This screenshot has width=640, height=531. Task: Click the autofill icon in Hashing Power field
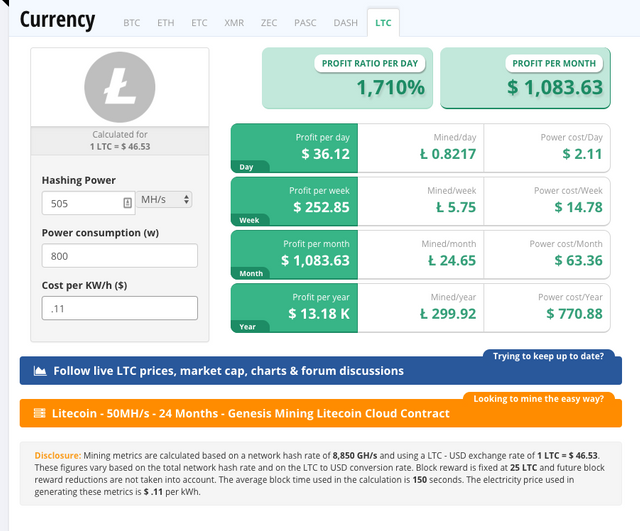(x=127, y=203)
